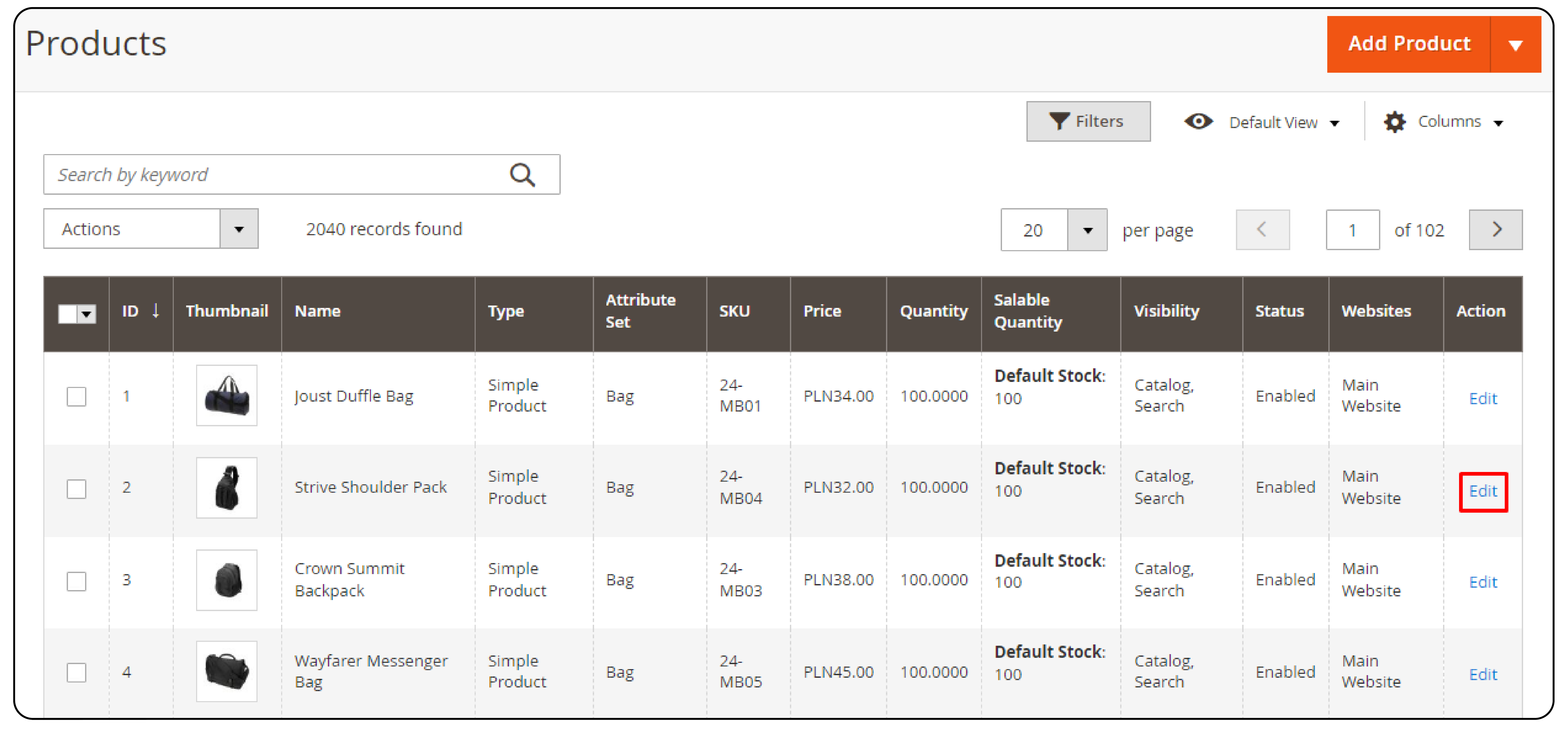This screenshot has height=730, width=1568.
Task: Click the Wayfarer Messenger Bag thumbnail
Action: click(227, 671)
